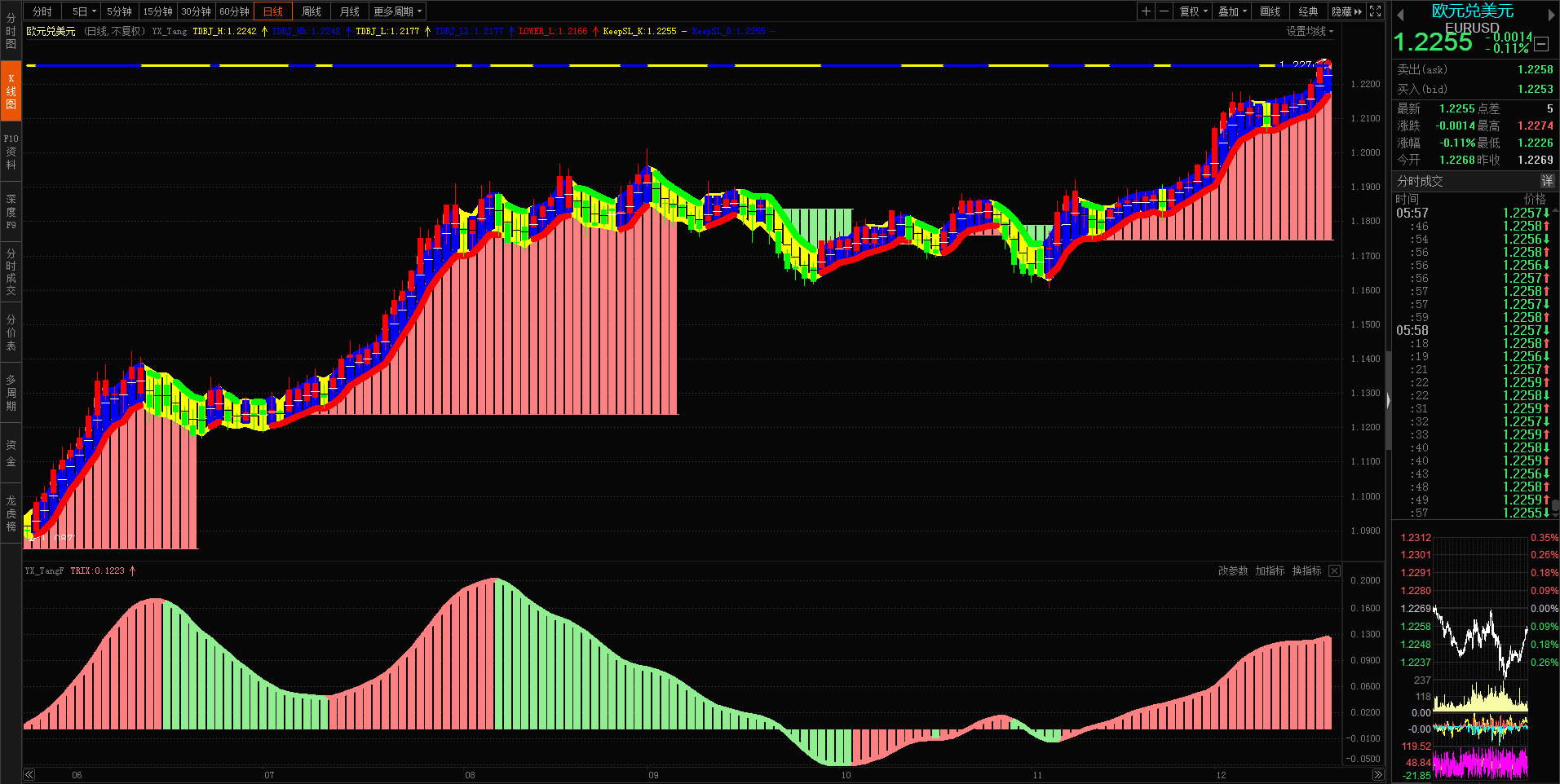Switch to 60分钟 timeframe tab

(234, 11)
